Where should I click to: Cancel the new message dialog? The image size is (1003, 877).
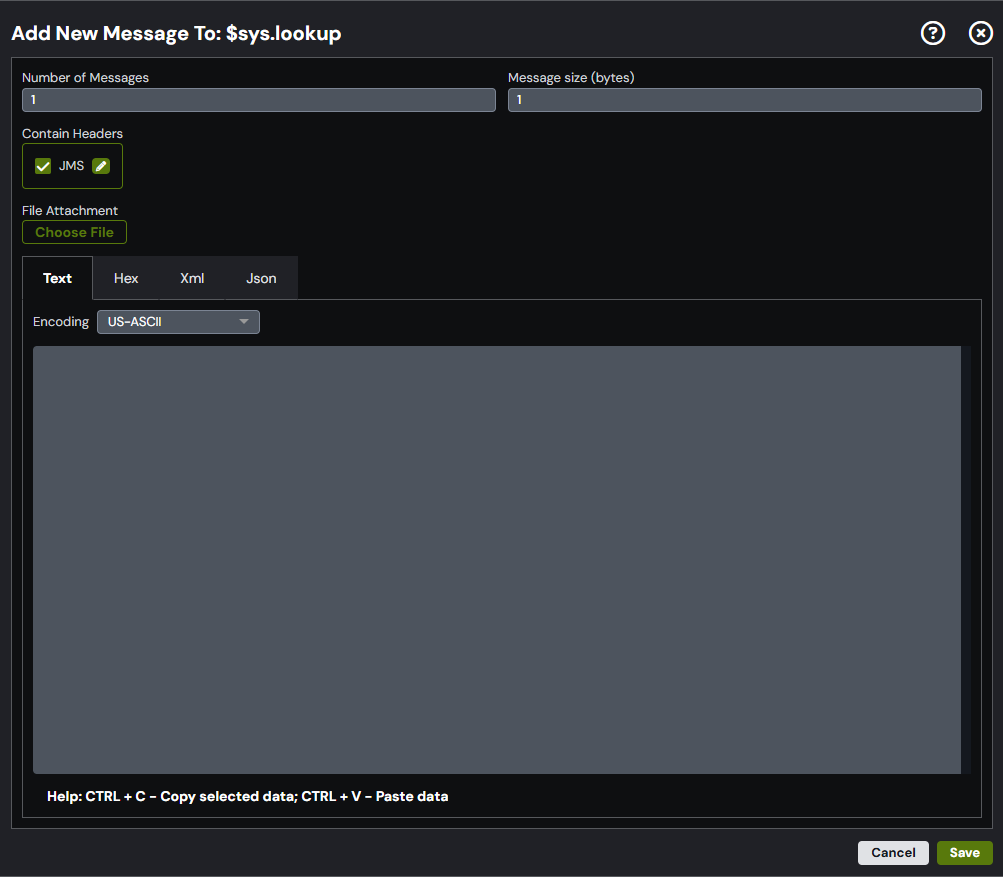[x=893, y=853]
